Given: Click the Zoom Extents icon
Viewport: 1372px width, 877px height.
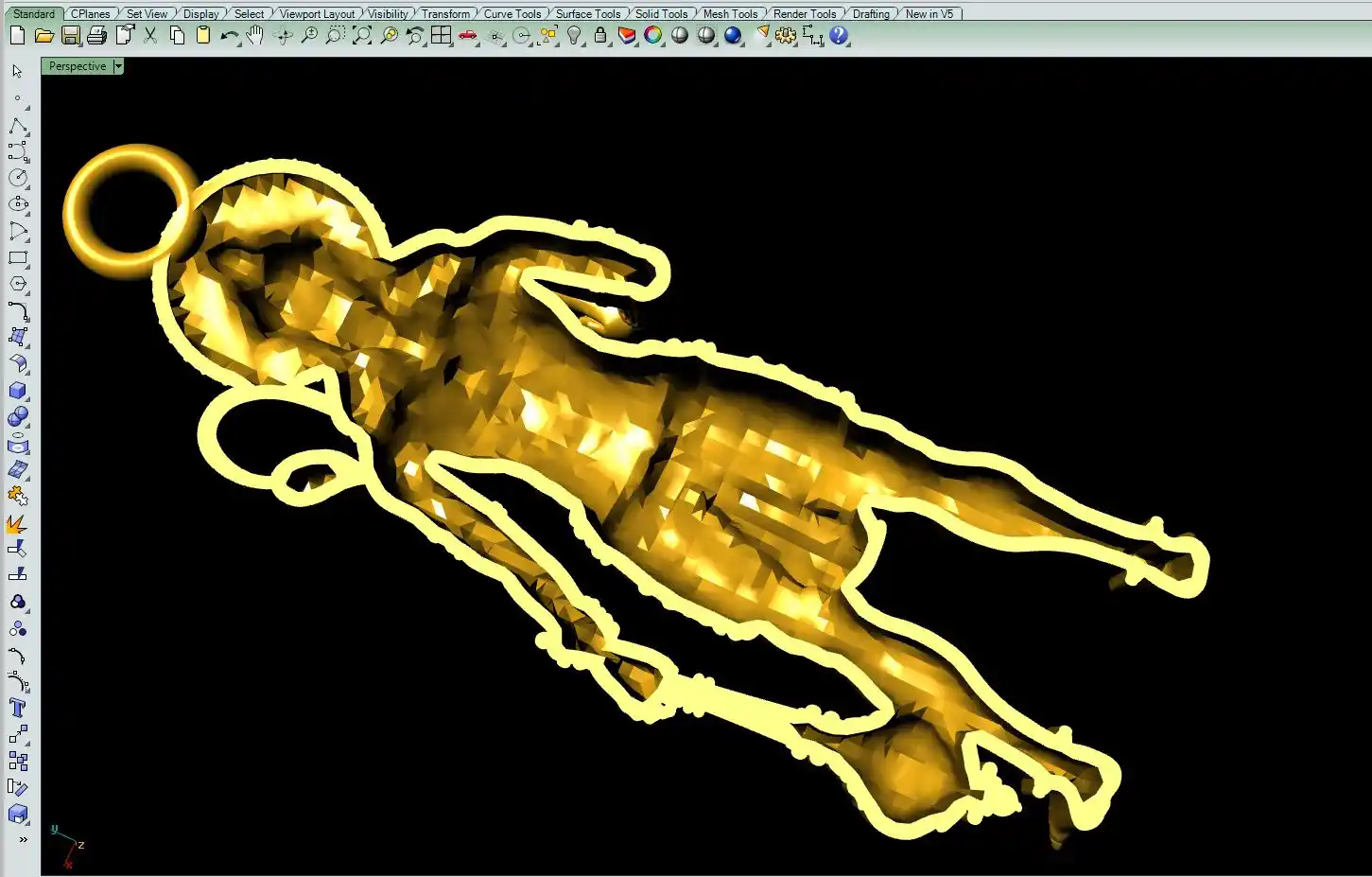Looking at the screenshot, I should pos(362,36).
